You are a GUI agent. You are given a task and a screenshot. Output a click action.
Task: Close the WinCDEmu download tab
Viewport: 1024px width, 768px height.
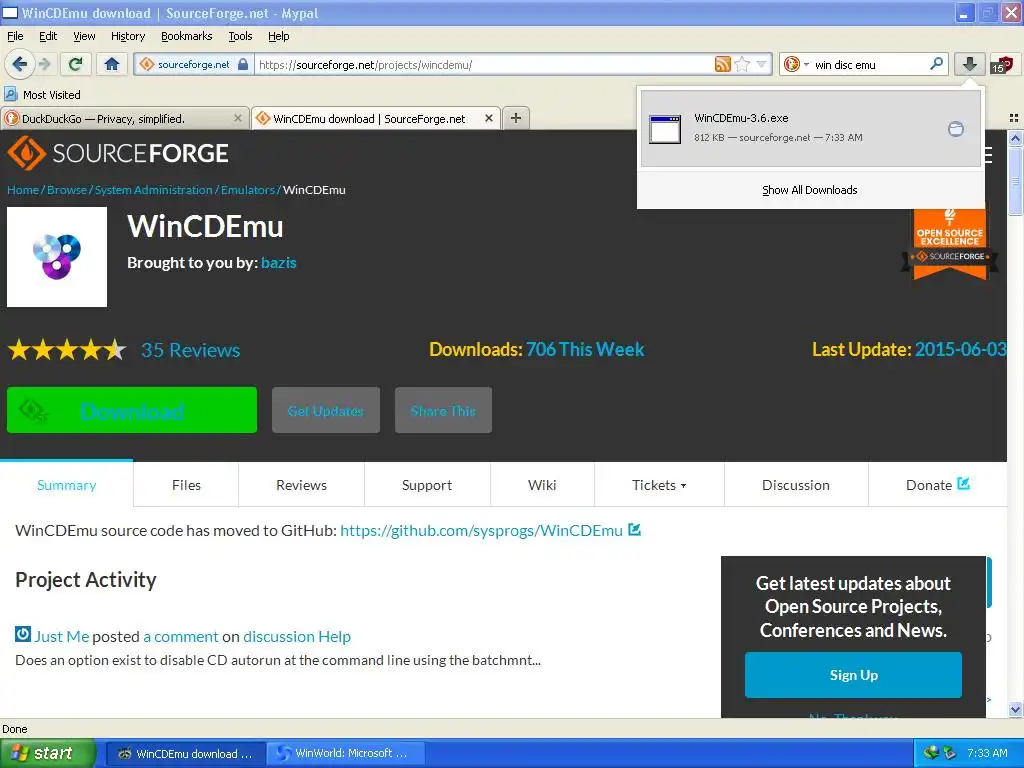[x=488, y=118]
